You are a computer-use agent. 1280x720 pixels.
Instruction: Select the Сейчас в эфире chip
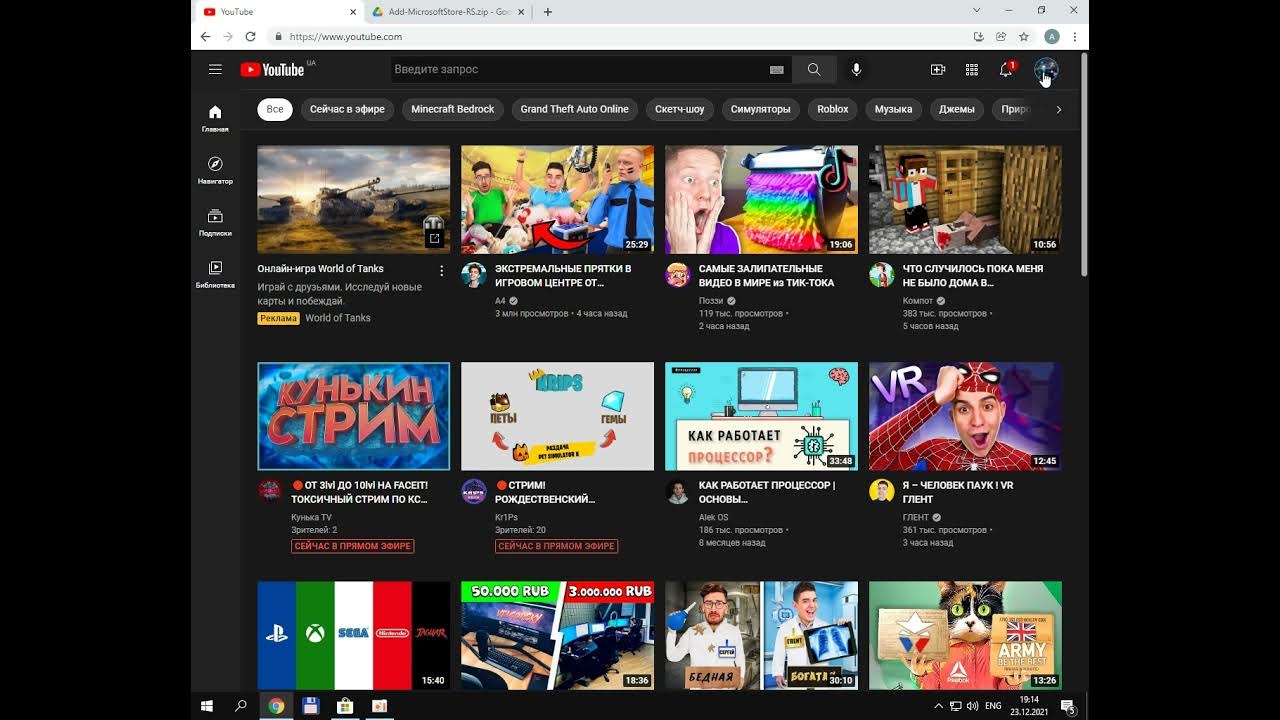347,109
